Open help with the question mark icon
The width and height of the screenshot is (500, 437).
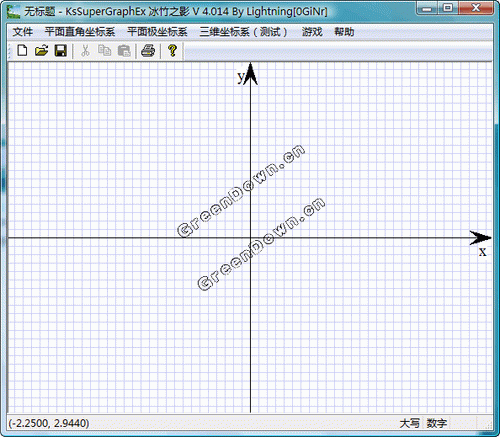172,51
